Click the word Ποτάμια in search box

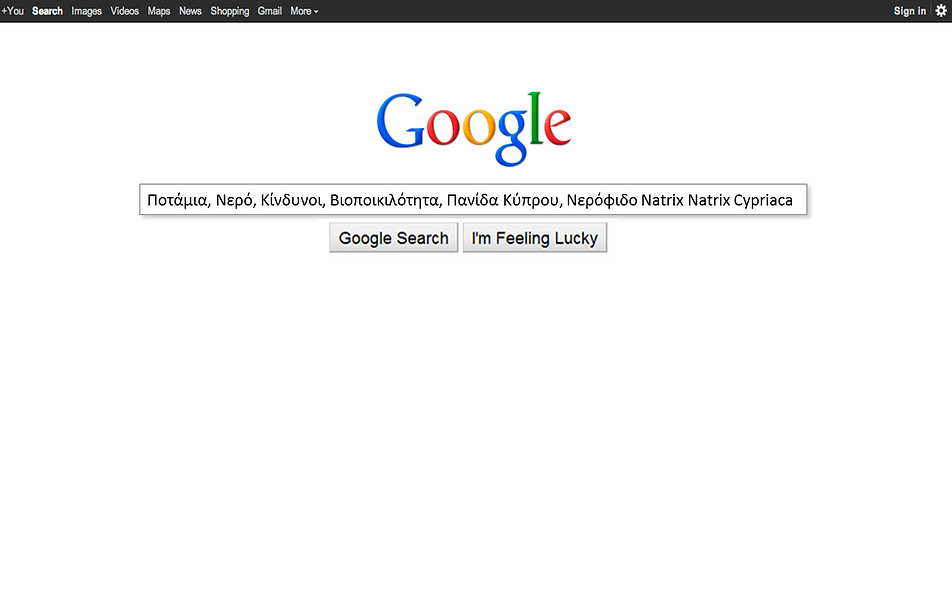pyautogui.click(x=177, y=200)
